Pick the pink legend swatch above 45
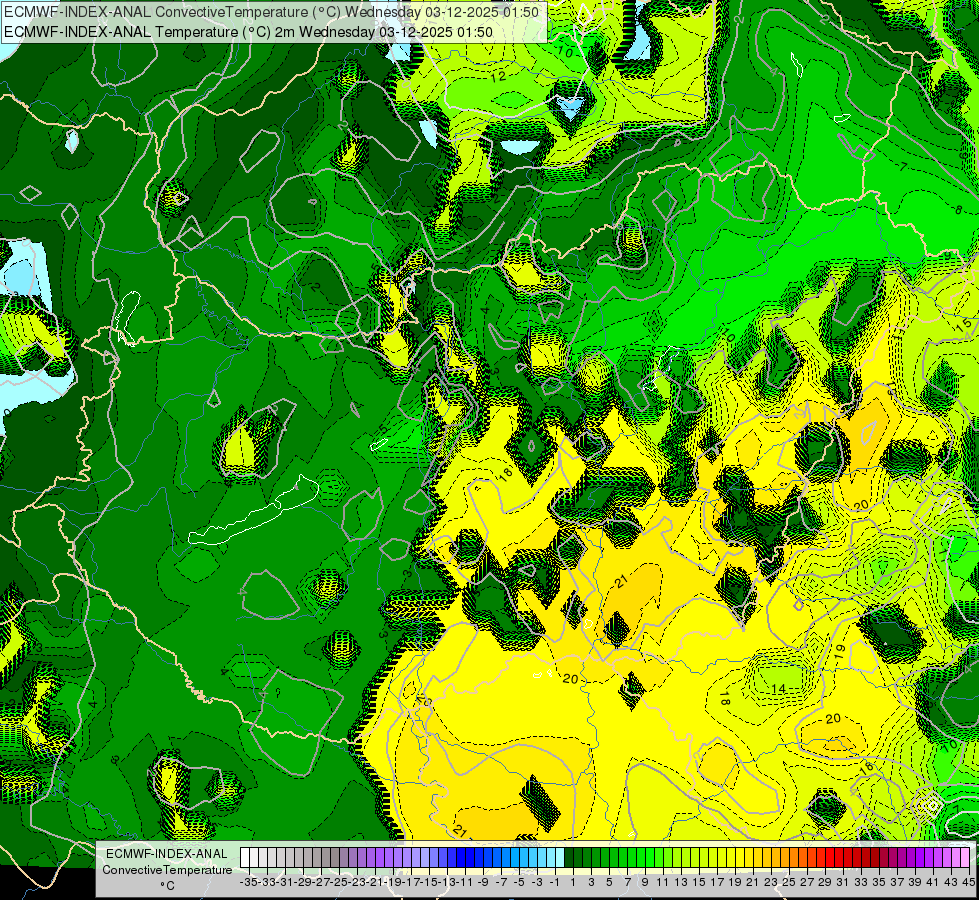This screenshot has width=979, height=900. [965, 858]
